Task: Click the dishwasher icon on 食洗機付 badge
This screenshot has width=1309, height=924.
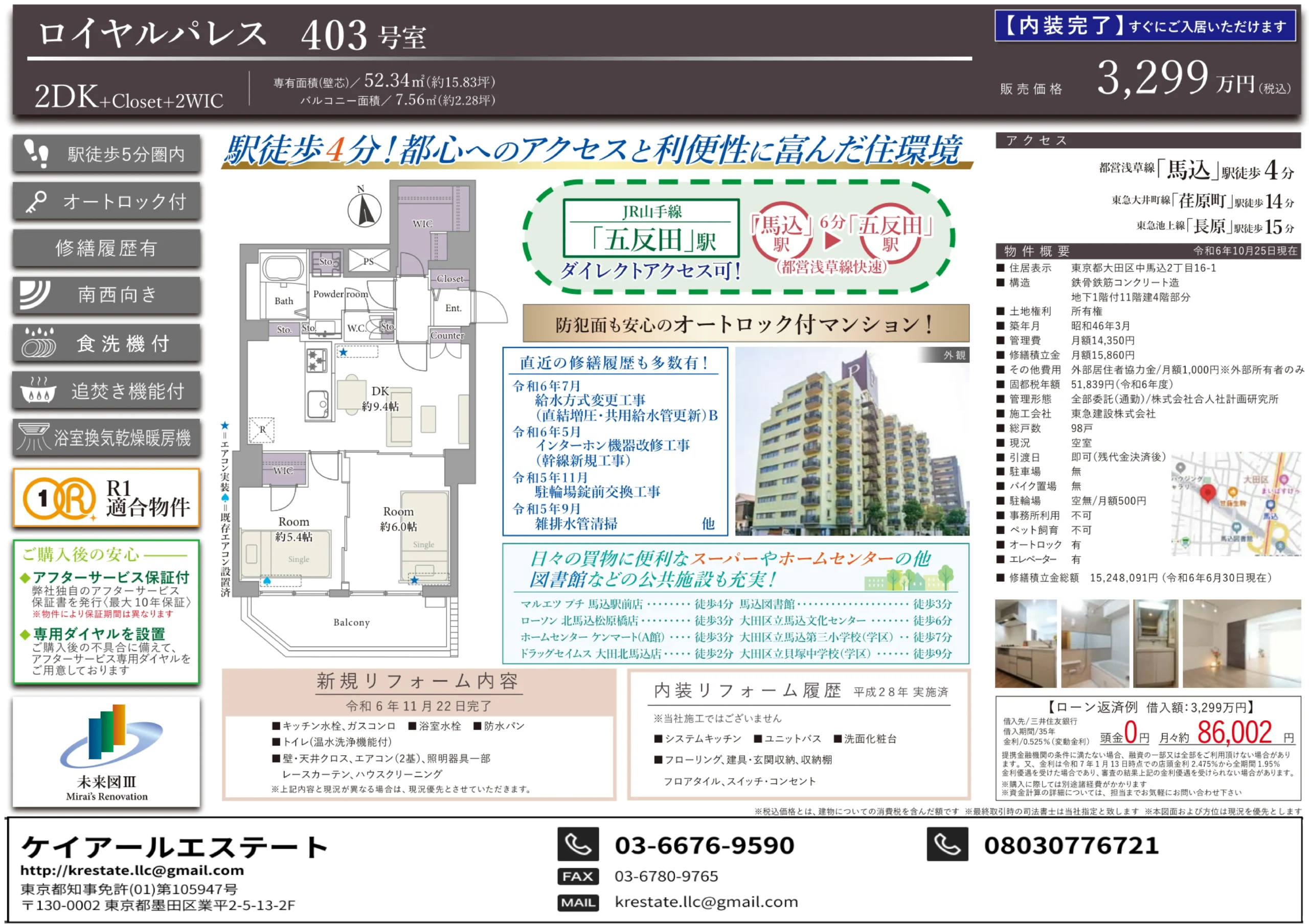Action: pyautogui.click(x=39, y=343)
